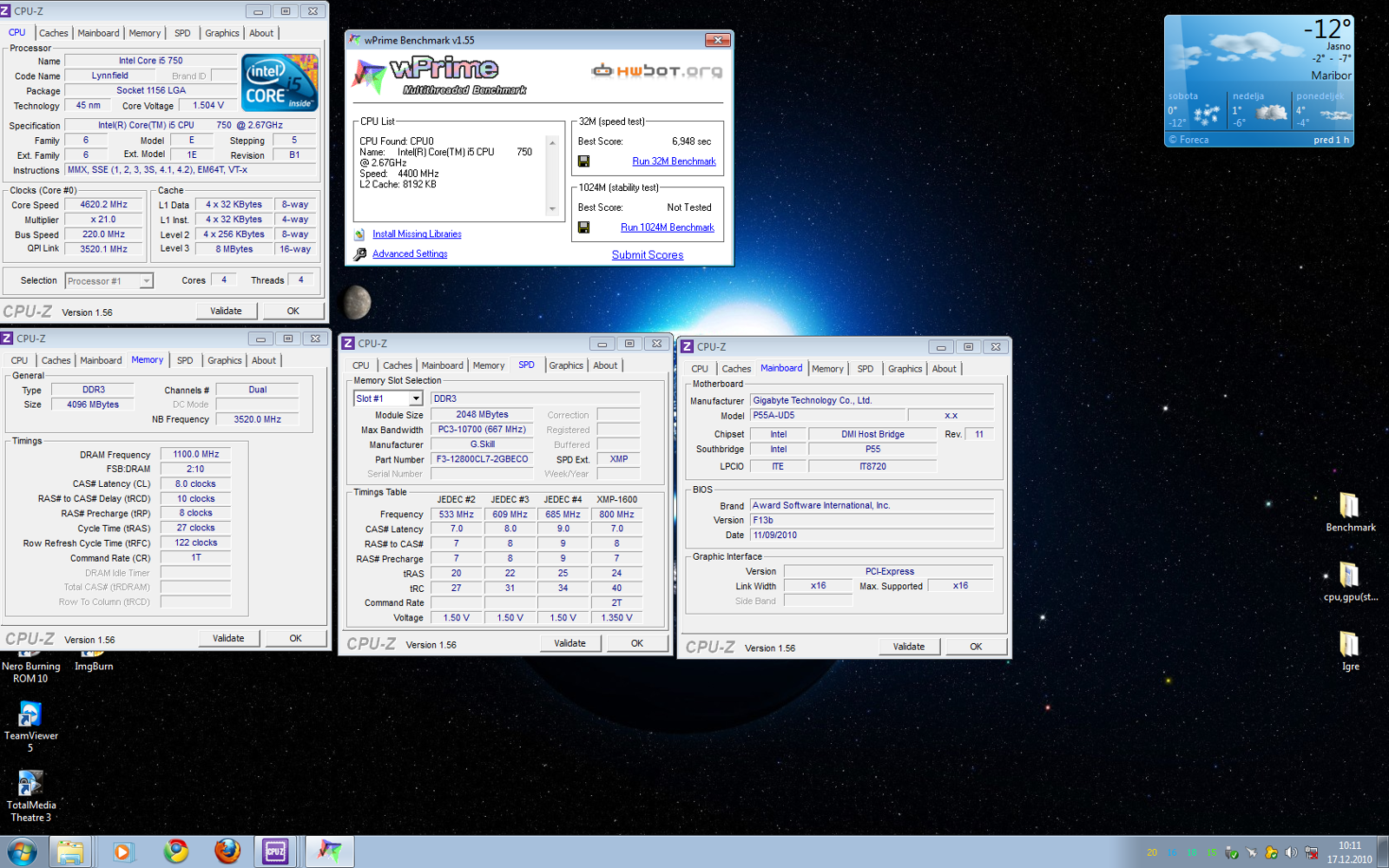1389x868 pixels.
Task: Click the nedelja forecast in weather gadget
Action: click(1259, 110)
